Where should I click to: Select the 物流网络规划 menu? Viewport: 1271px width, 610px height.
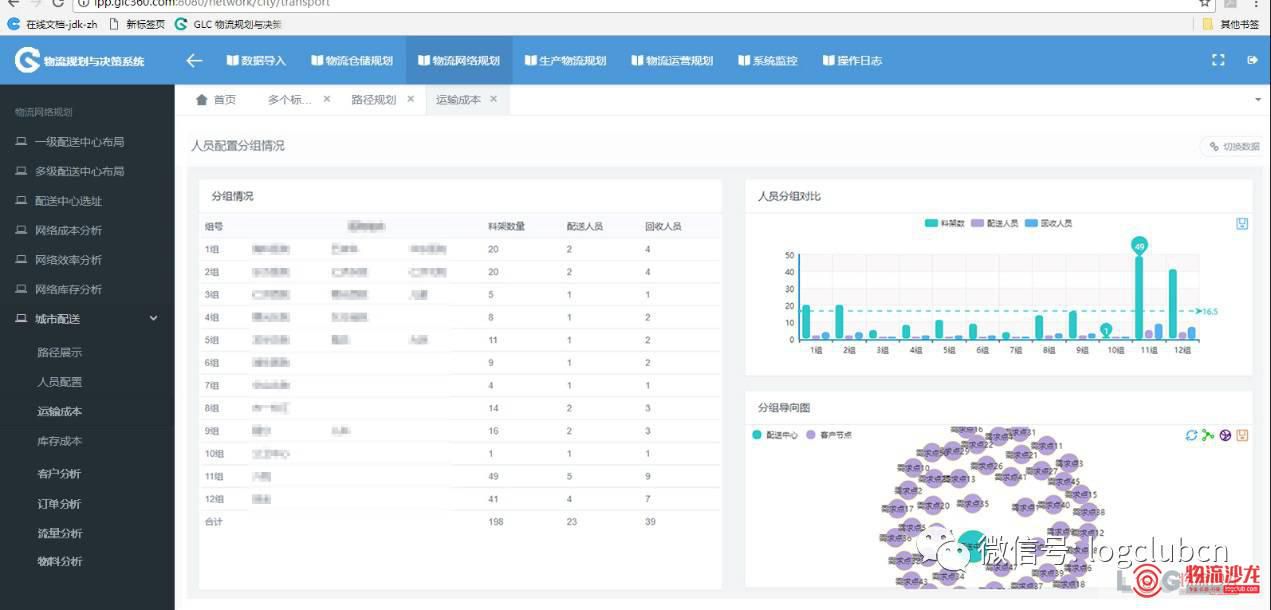pyautogui.click(x=459, y=61)
